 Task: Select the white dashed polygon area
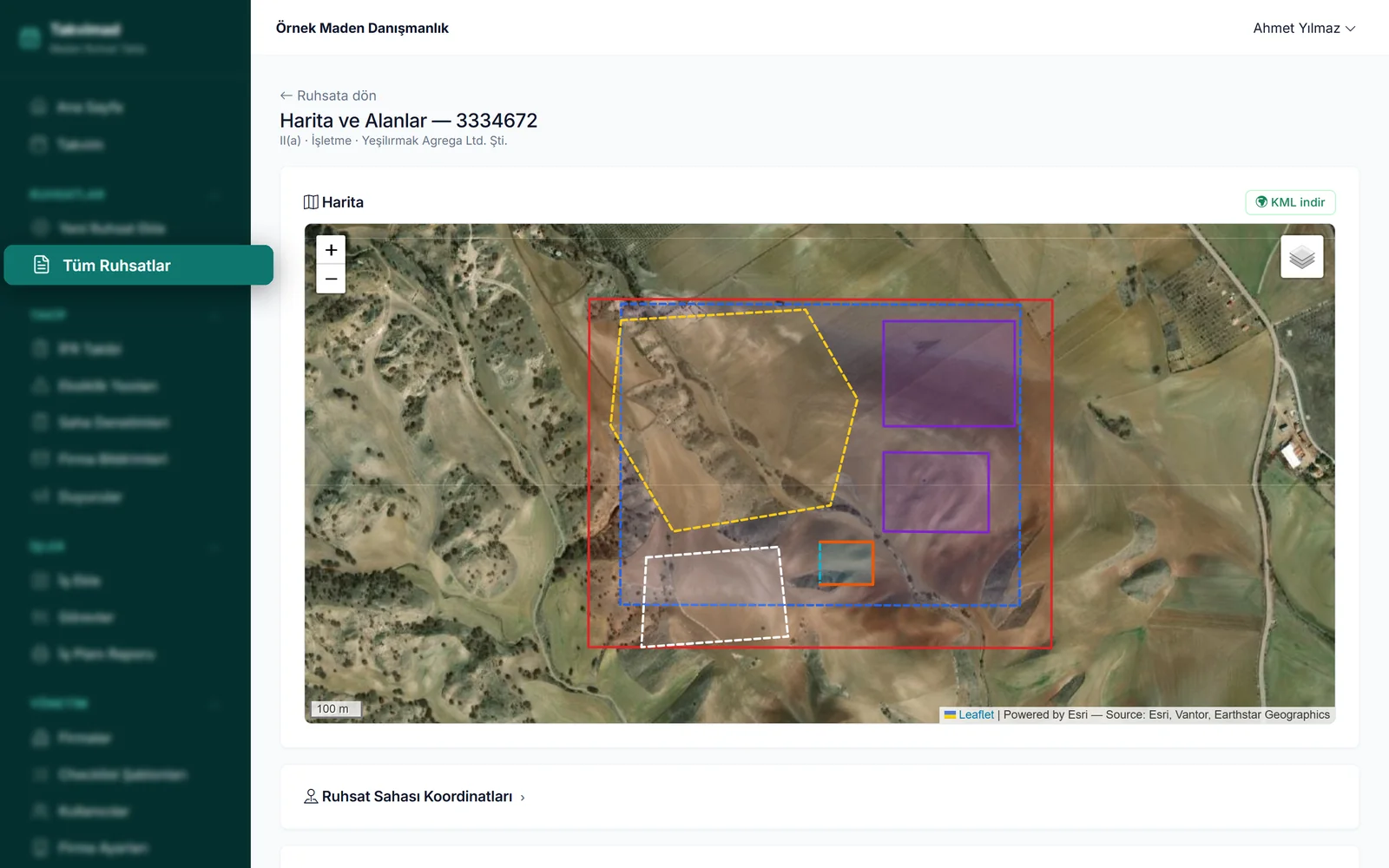(714, 597)
